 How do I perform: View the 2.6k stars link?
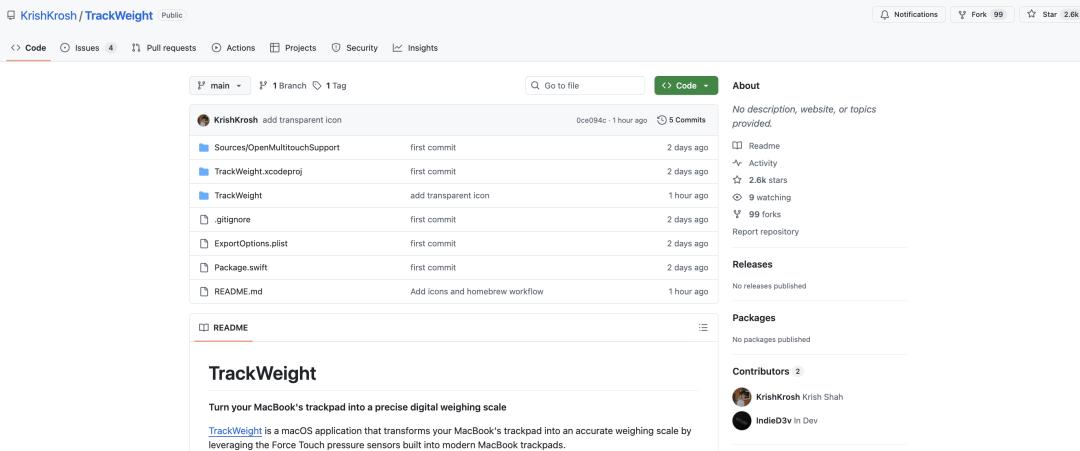pyautogui.click(x=760, y=180)
